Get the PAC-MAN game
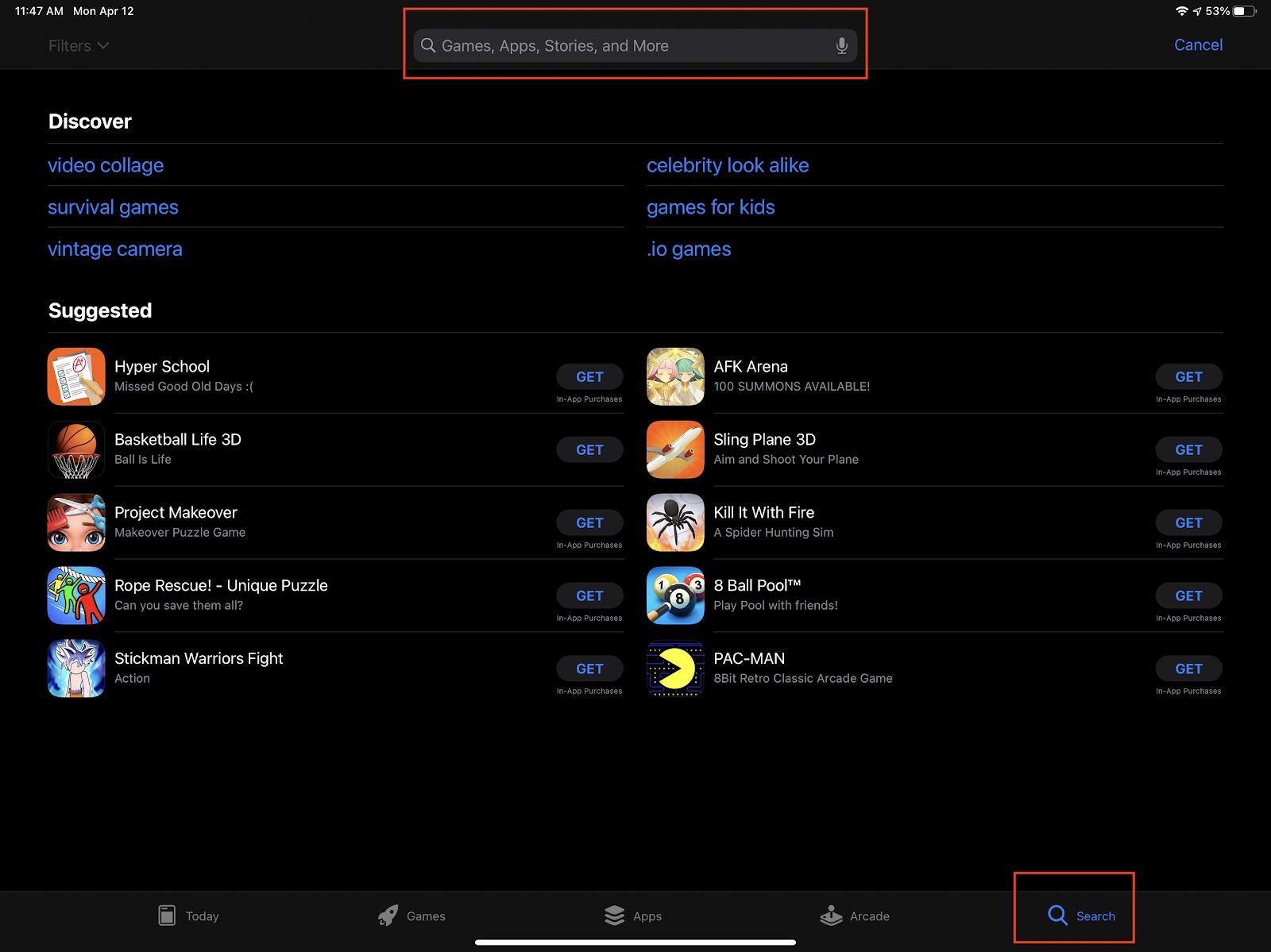 pos(1188,669)
